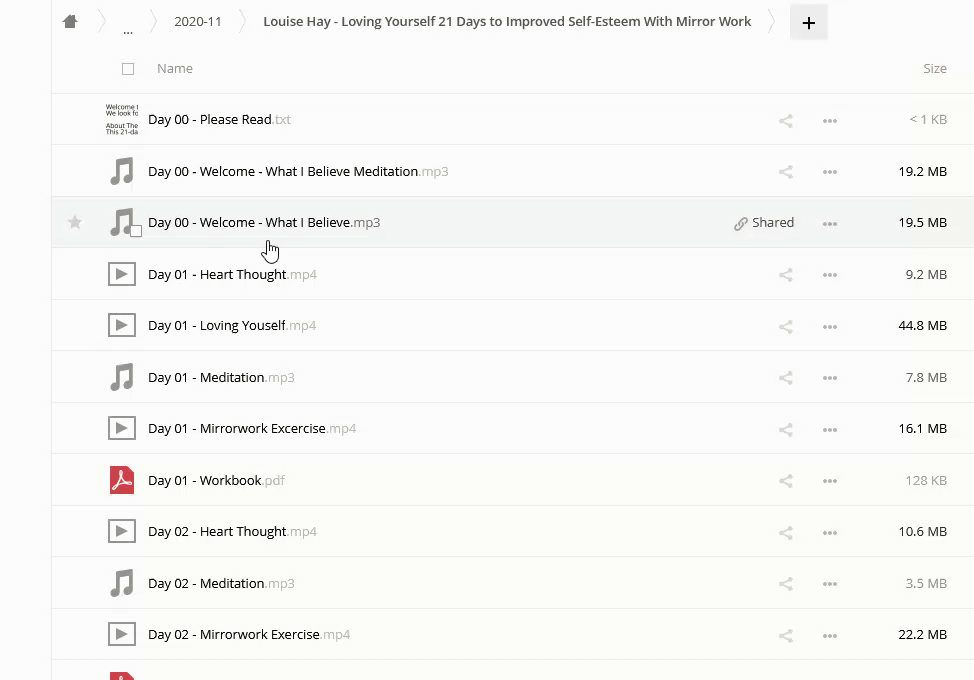Viewport: 974px width, 680px height.
Task: Navigate to the 2020-11 breadcrumb folder
Action: tap(198, 22)
